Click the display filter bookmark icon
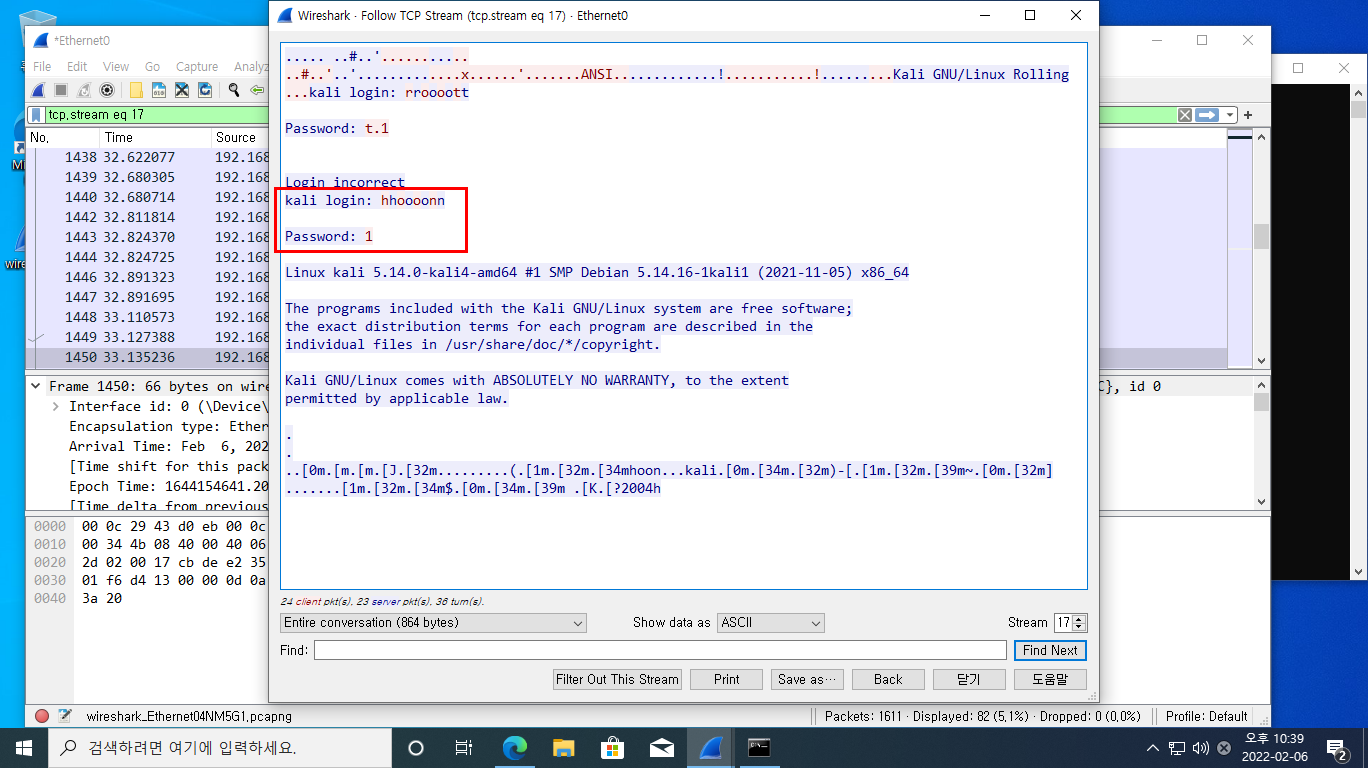 click(37, 115)
